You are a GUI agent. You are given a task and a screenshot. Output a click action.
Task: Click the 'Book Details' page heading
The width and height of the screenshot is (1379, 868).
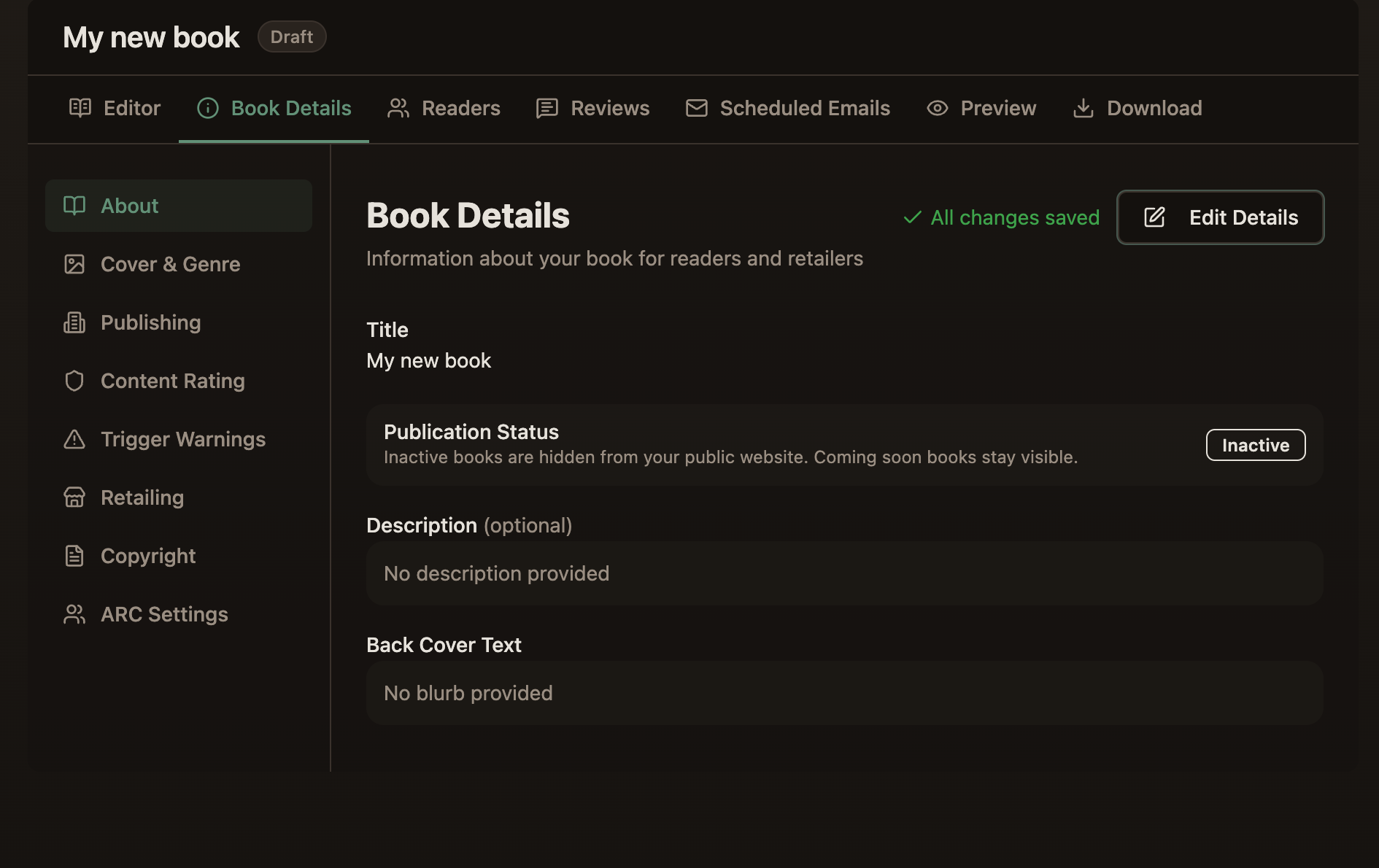(x=468, y=215)
